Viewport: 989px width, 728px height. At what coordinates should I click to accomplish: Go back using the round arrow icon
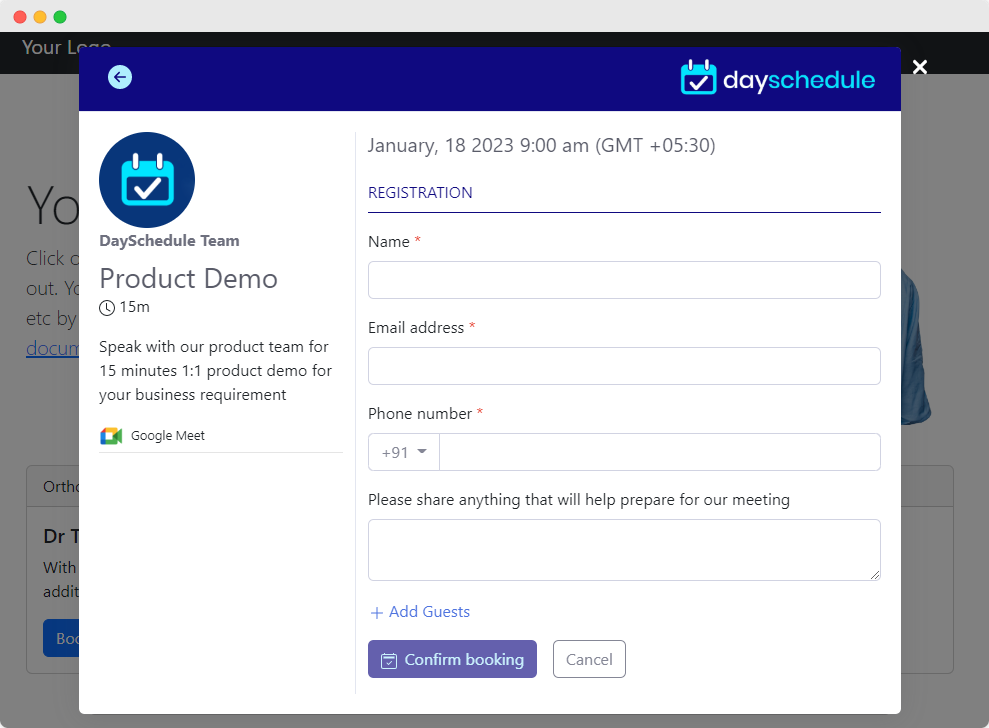(120, 77)
